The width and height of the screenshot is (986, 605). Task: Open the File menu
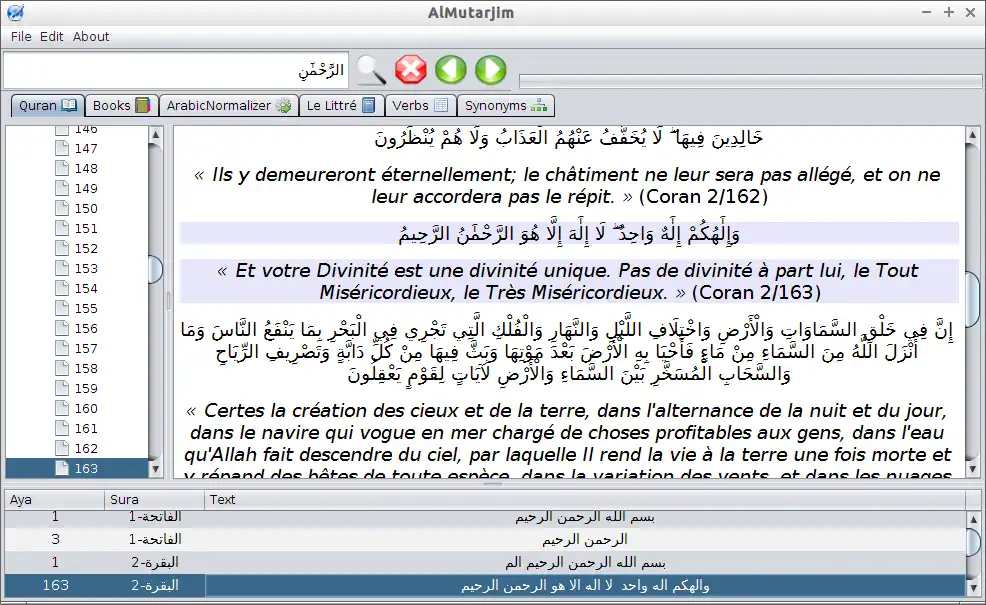[x=21, y=36]
